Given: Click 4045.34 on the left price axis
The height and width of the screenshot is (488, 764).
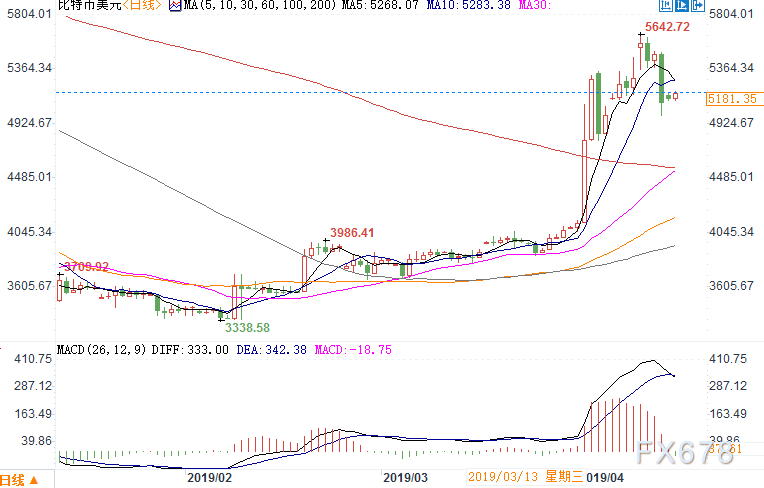Looking at the screenshot, I should pos(29,231).
